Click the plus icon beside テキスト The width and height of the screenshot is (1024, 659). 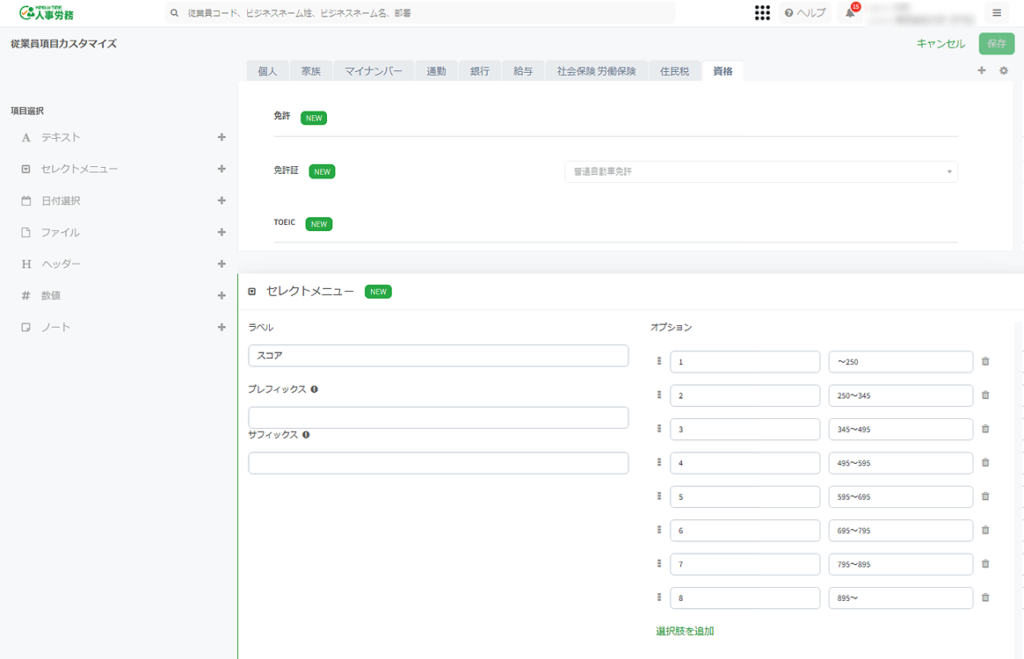[221, 137]
